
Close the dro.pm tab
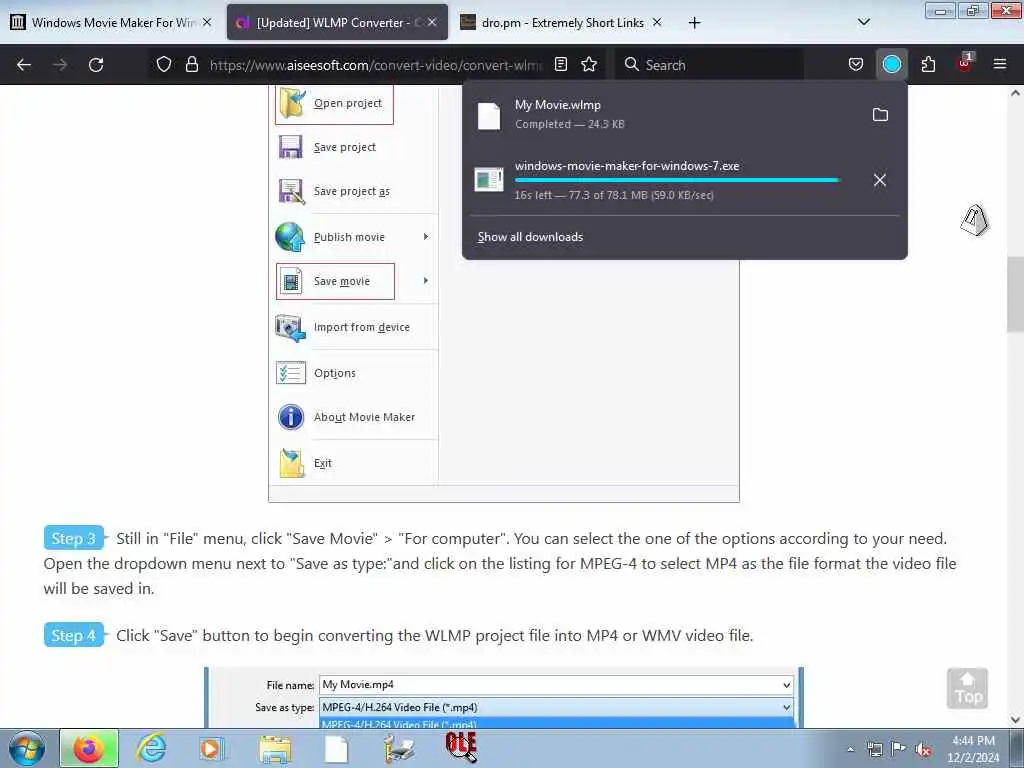(x=657, y=22)
